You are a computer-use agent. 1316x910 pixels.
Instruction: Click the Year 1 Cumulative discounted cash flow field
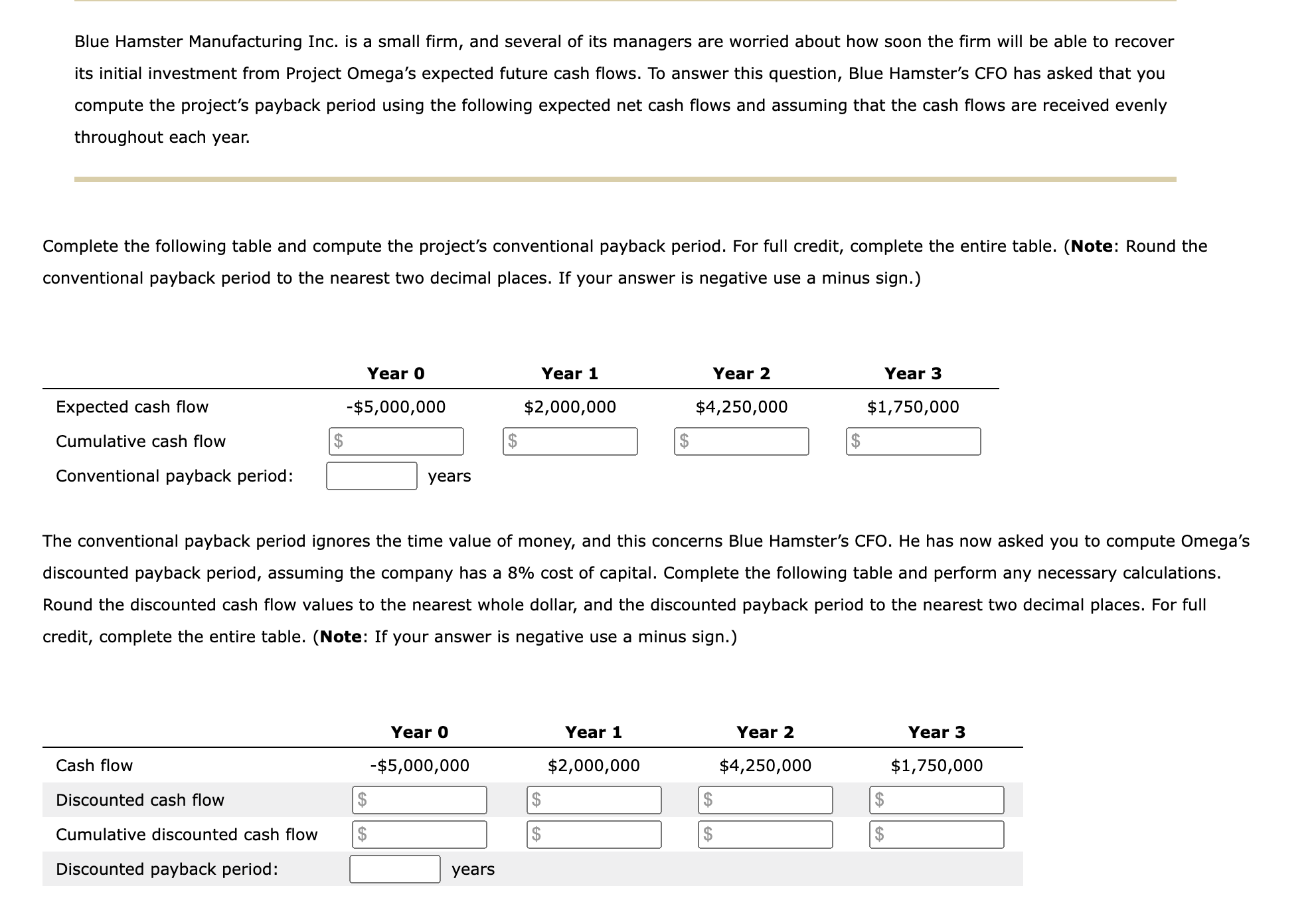(594, 835)
